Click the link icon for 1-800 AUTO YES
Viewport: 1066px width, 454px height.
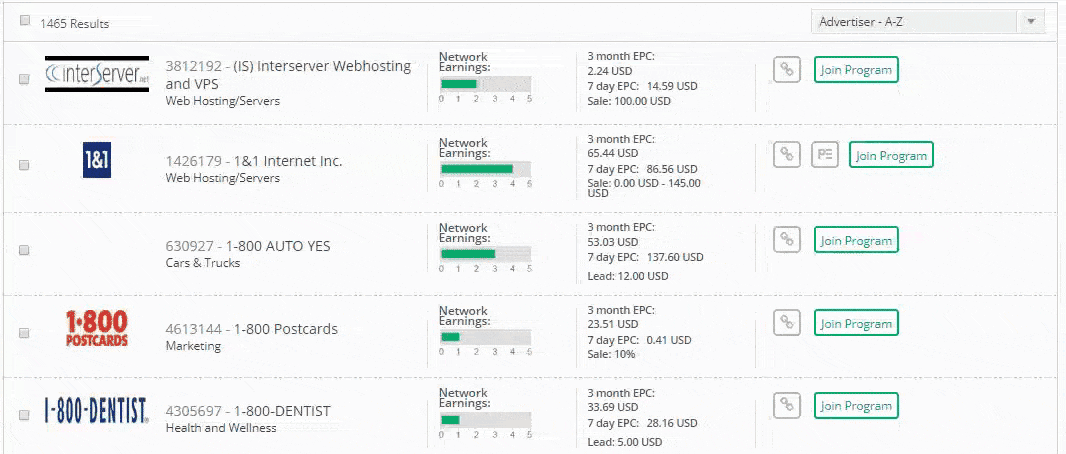[x=787, y=239]
